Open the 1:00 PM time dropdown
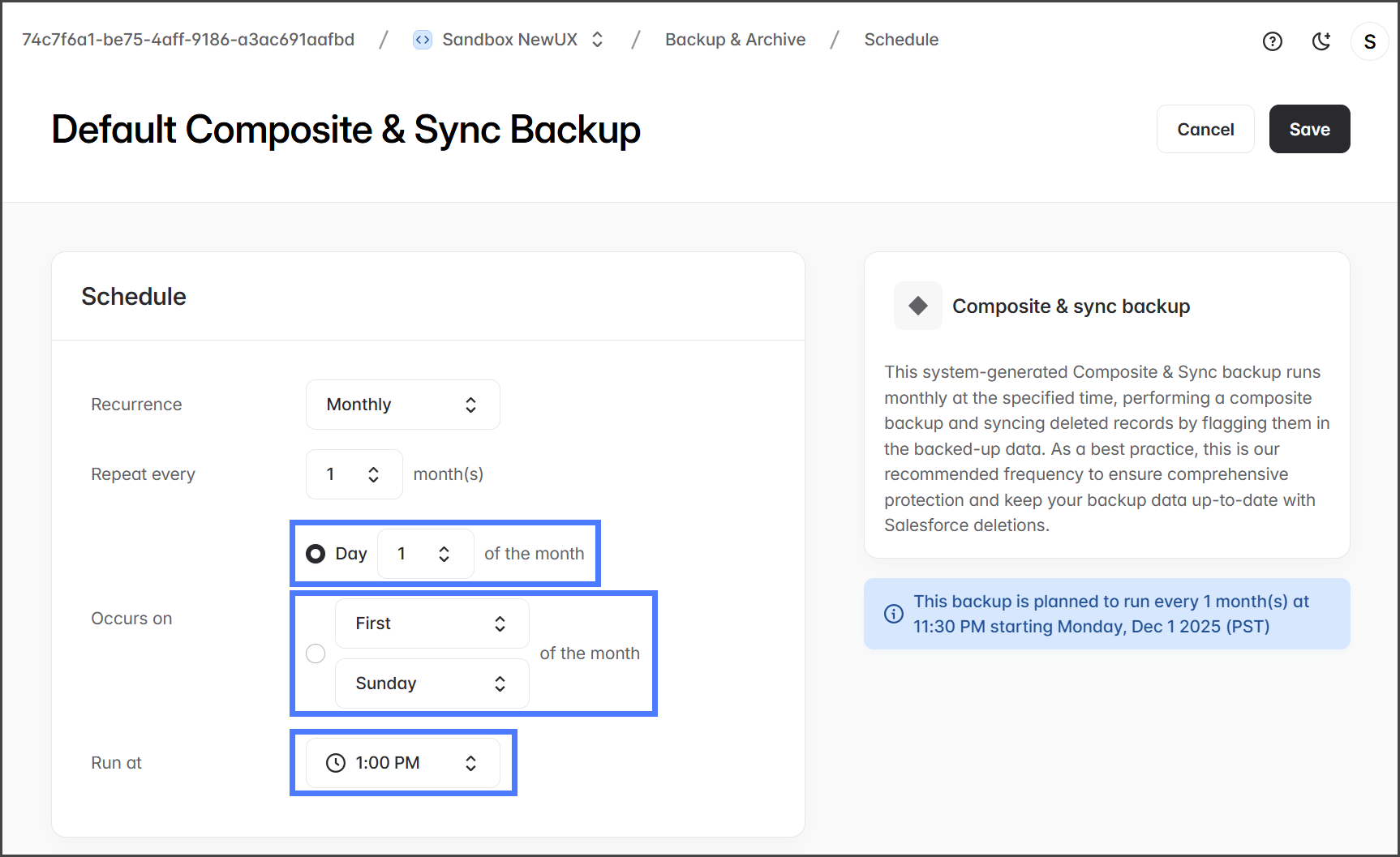The height and width of the screenshot is (857, 1400). point(402,763)
